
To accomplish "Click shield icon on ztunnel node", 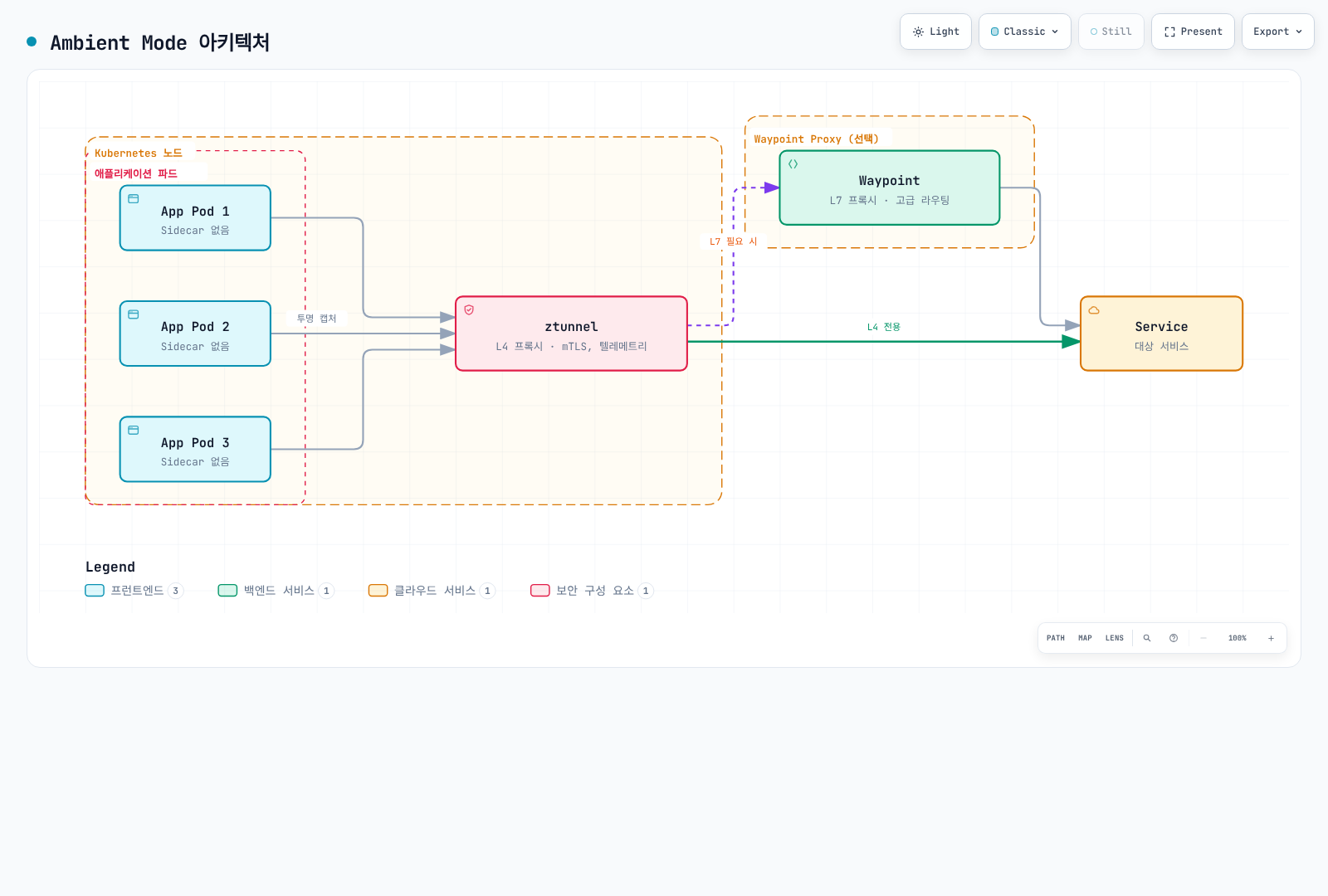I will coord(469,310).
